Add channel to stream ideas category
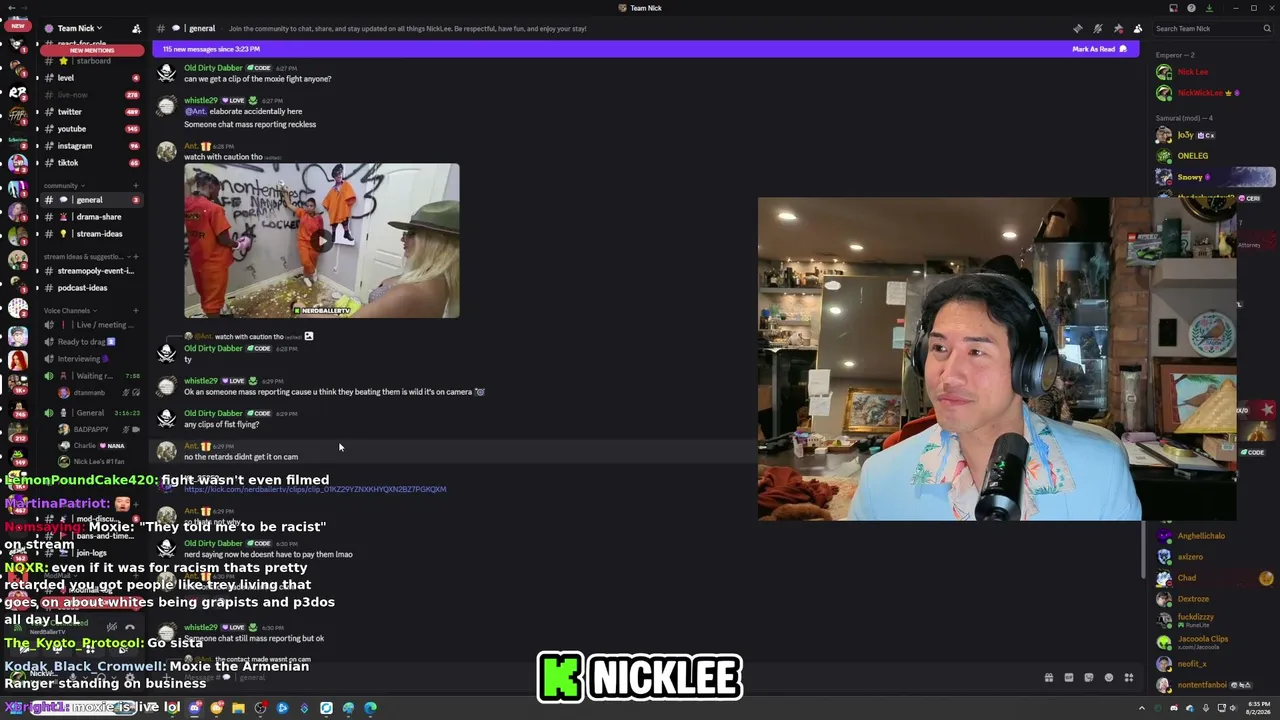1280x720 pixels. [x=137, y=257]
